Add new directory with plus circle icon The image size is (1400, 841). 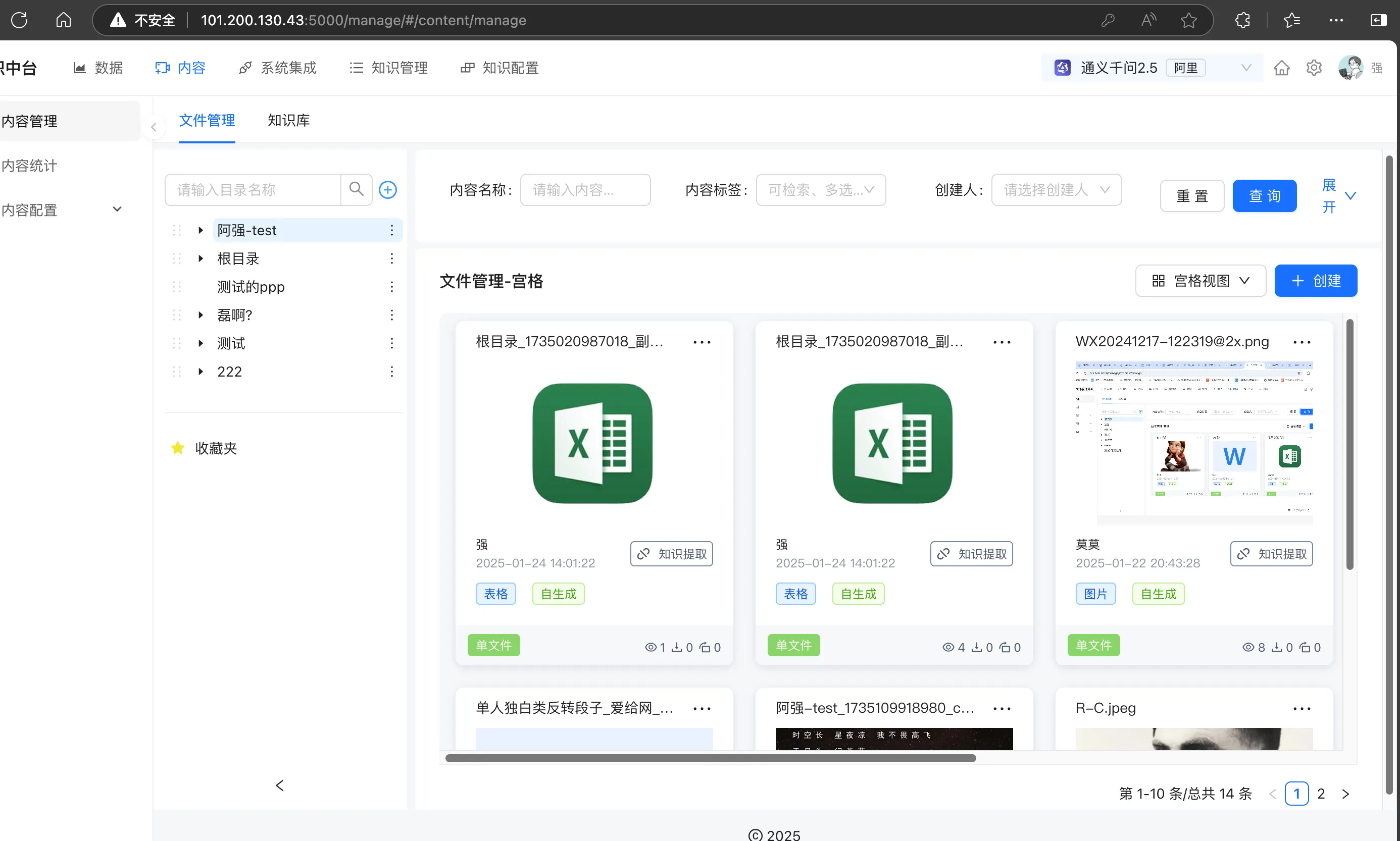[388, 189]
